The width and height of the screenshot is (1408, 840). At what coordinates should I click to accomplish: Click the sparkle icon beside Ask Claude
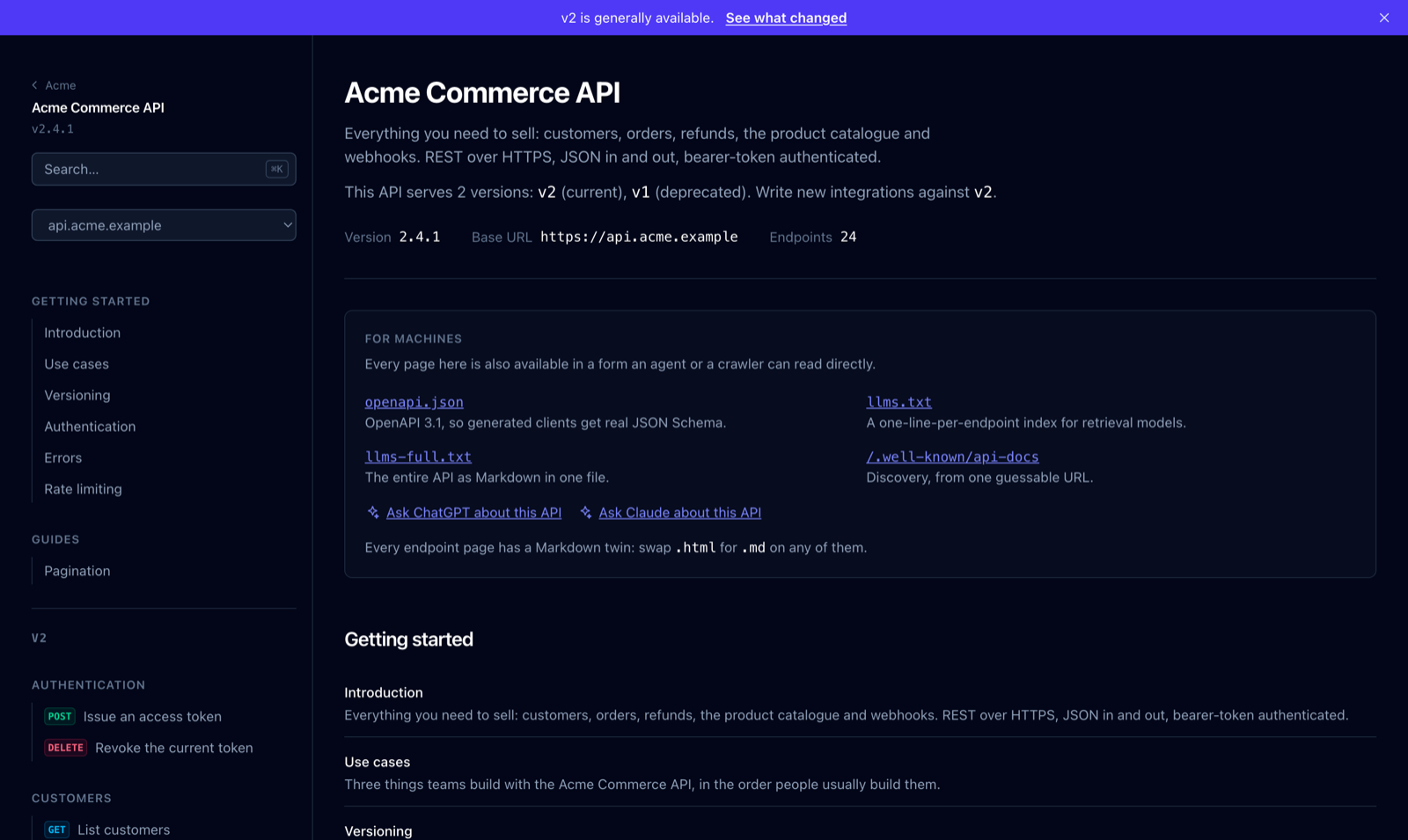coord(586,513)
